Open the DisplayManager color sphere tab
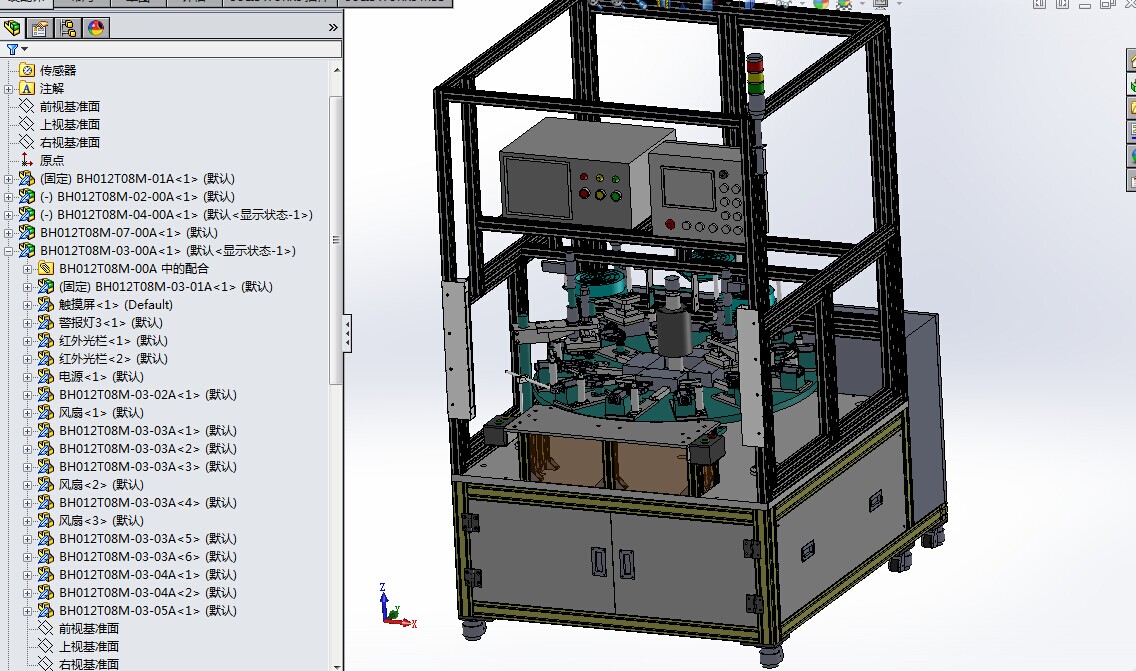Viewport: 1136px width, 671px height. point(95,28)
